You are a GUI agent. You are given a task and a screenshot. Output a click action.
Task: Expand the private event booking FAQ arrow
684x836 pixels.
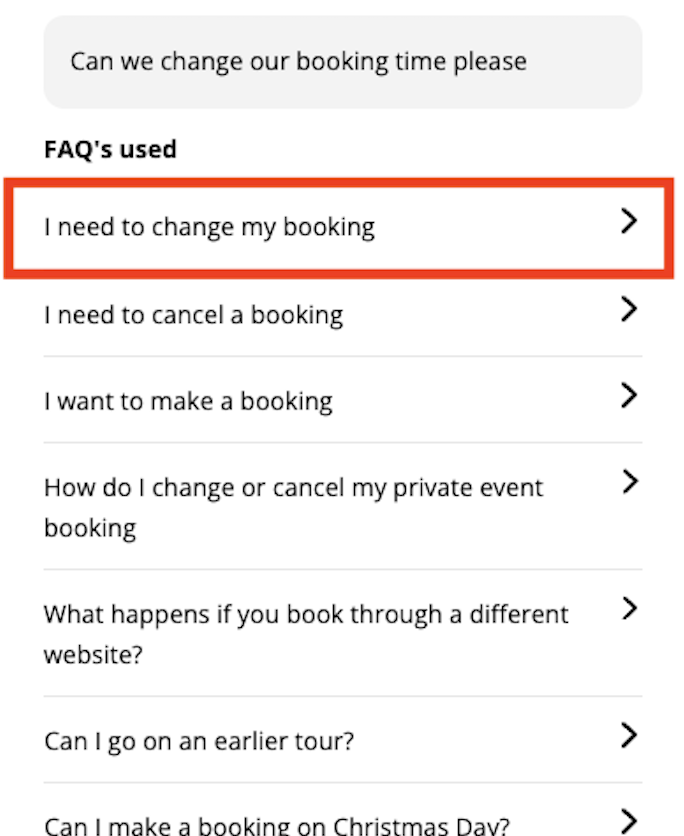(x=629, y=482)
